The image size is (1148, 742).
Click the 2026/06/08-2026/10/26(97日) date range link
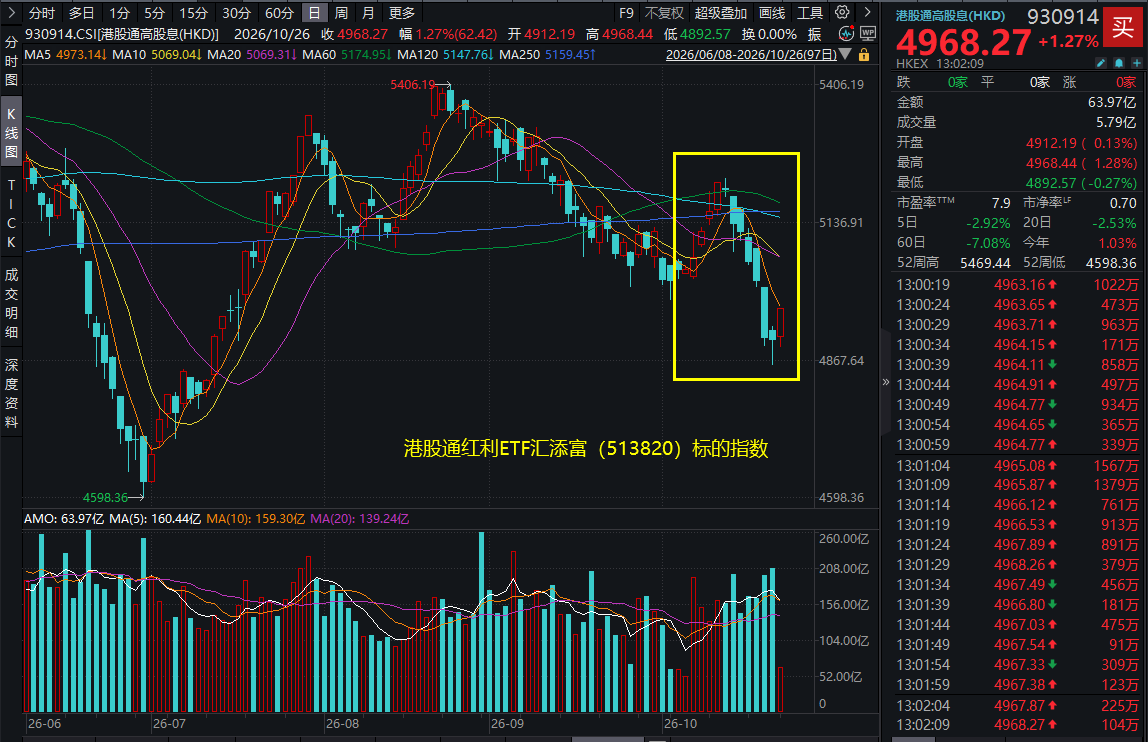click(x=751, y=55)
